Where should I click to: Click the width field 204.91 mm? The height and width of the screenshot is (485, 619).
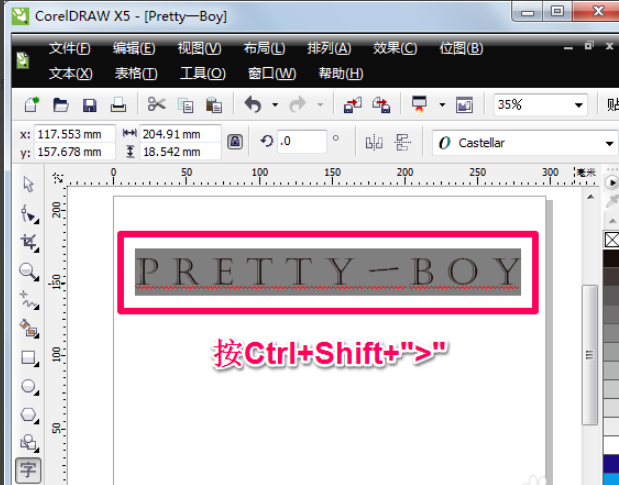(x=180, y=134)
